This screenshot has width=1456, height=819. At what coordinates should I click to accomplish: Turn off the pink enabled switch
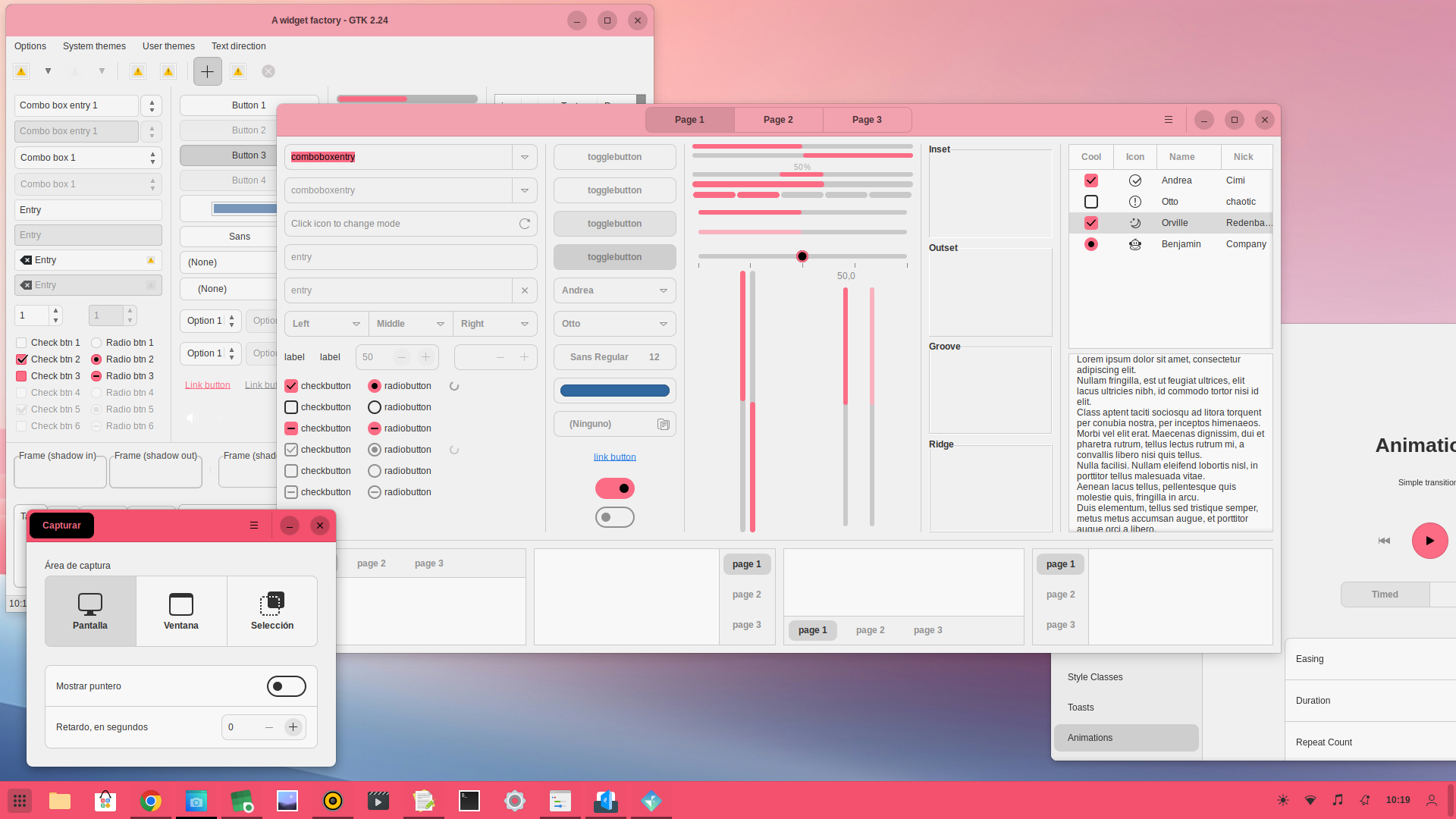pyautogui.click(x=615, y=488)
